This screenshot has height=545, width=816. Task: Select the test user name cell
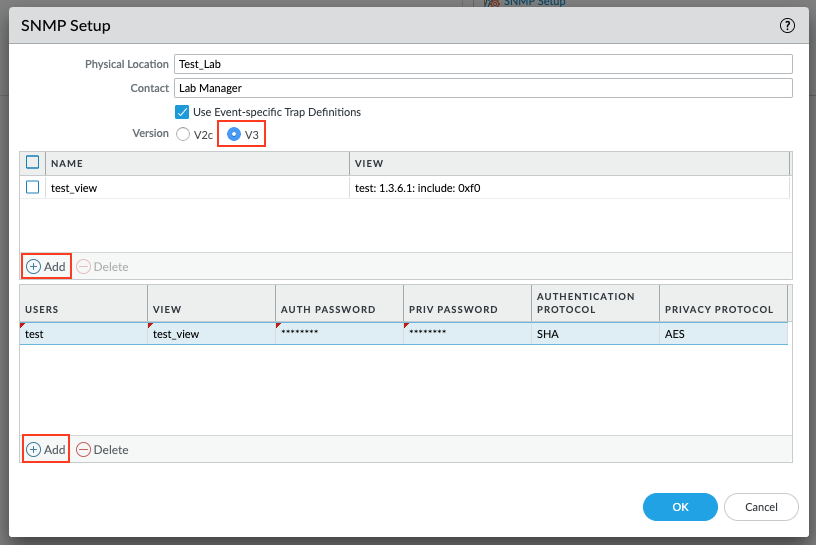coord(83,334)
